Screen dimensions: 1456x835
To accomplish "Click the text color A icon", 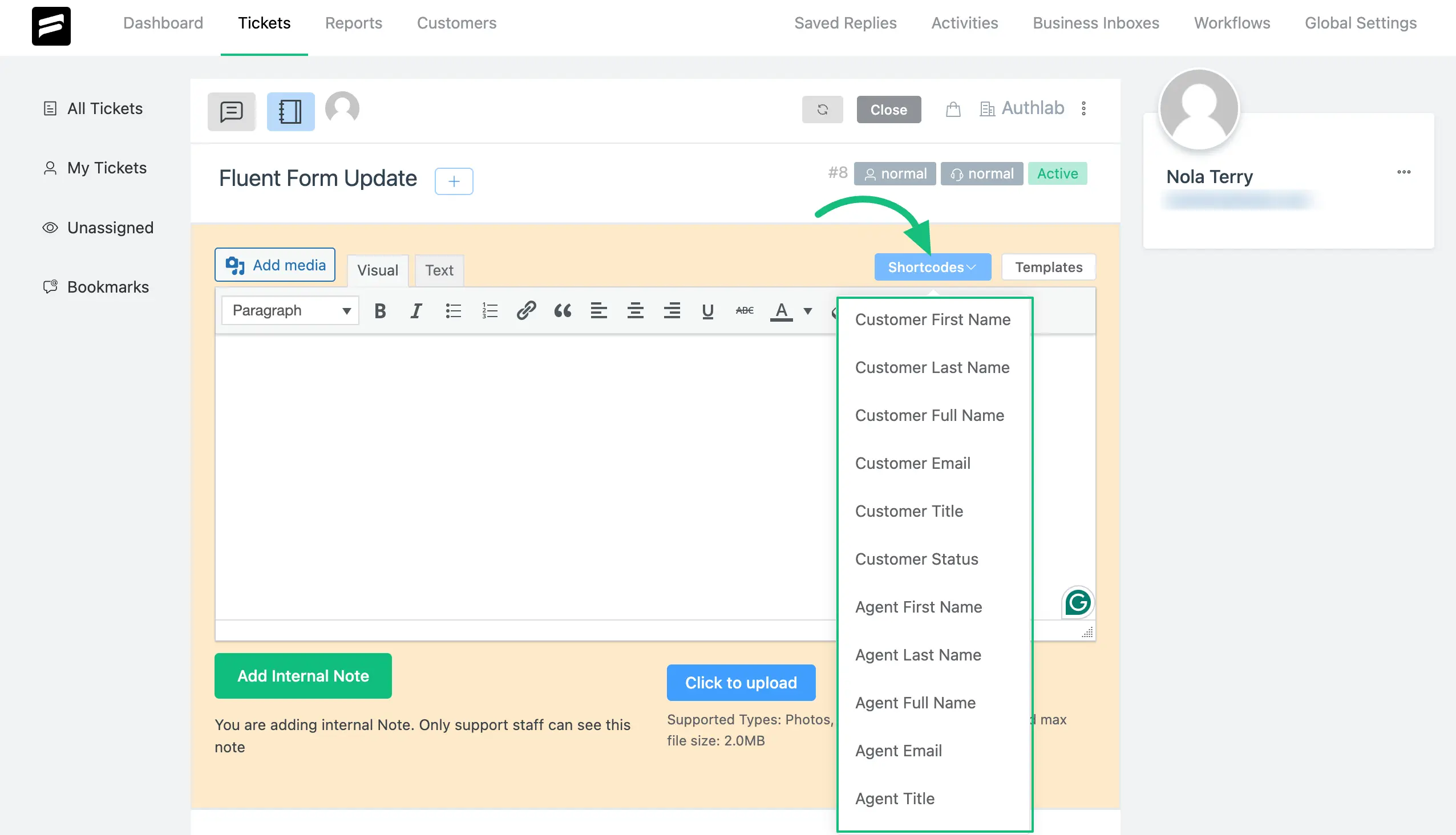I will coord(782,311).
